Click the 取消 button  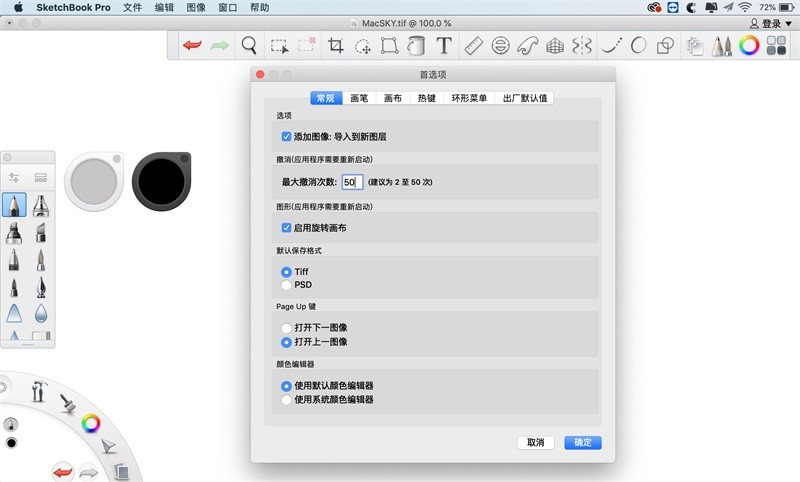tap(535, 442)
